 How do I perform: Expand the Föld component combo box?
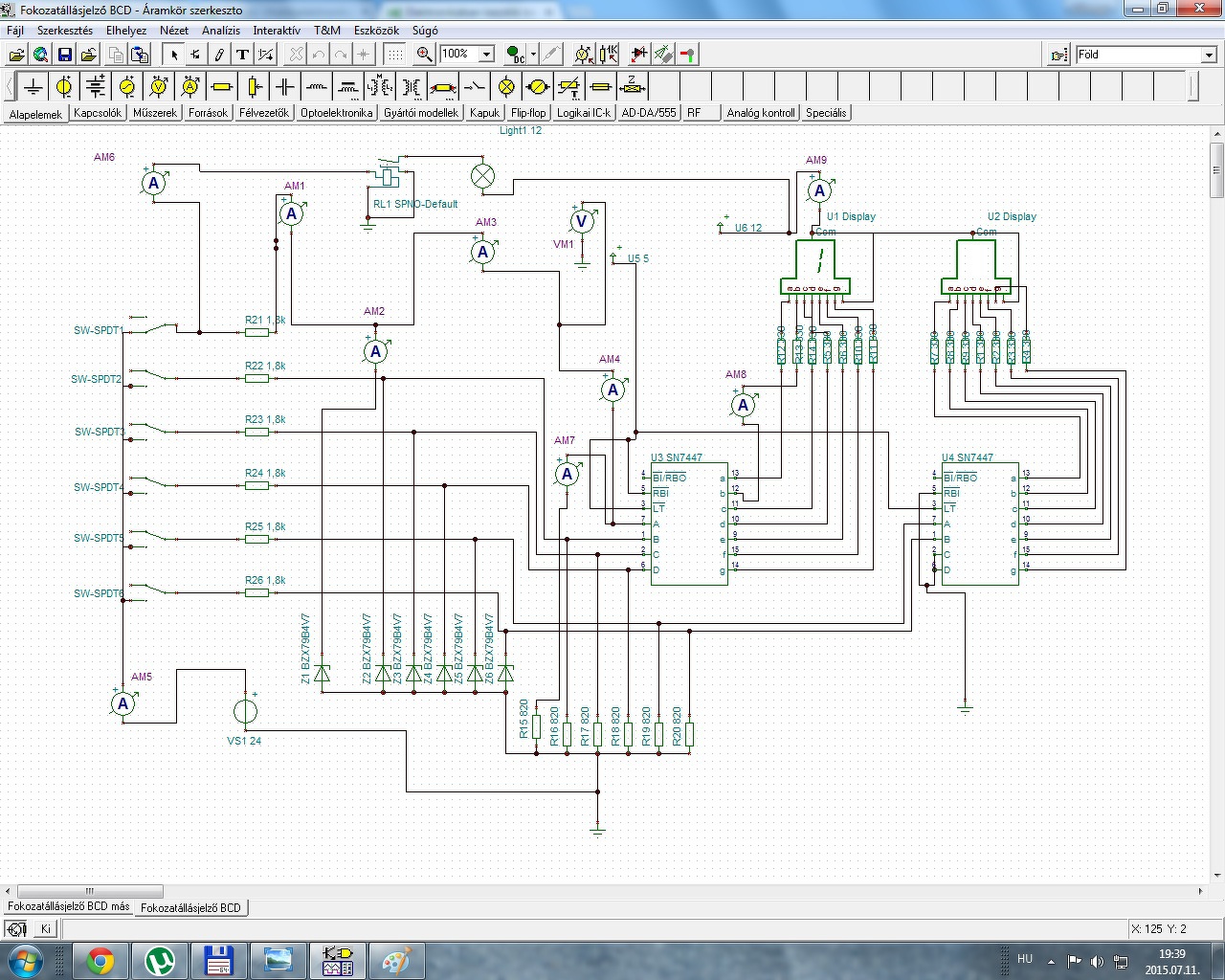click(x=1209, y=55)
